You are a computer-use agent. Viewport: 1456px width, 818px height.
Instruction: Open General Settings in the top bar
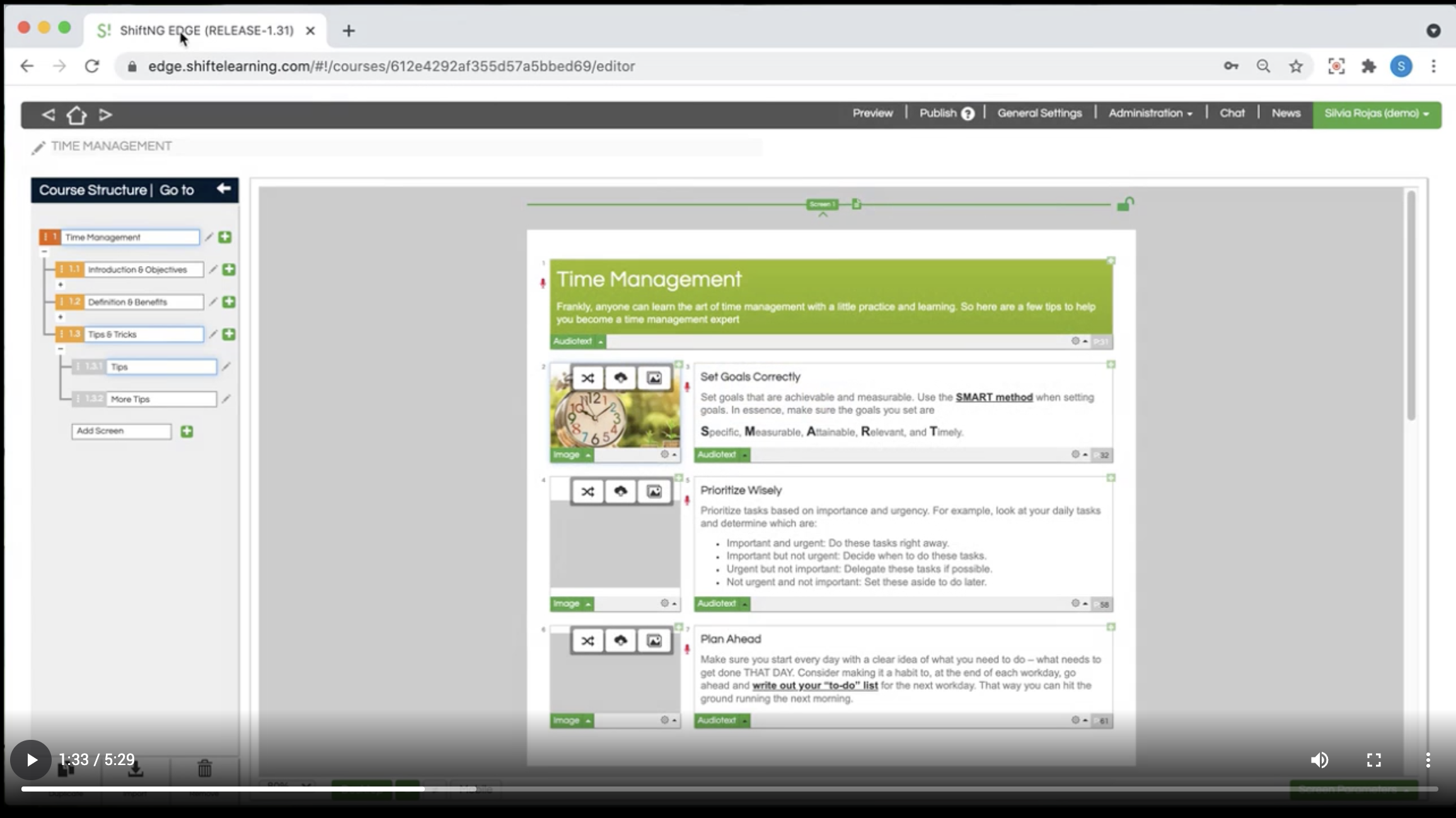click(x=1039, y=113)
